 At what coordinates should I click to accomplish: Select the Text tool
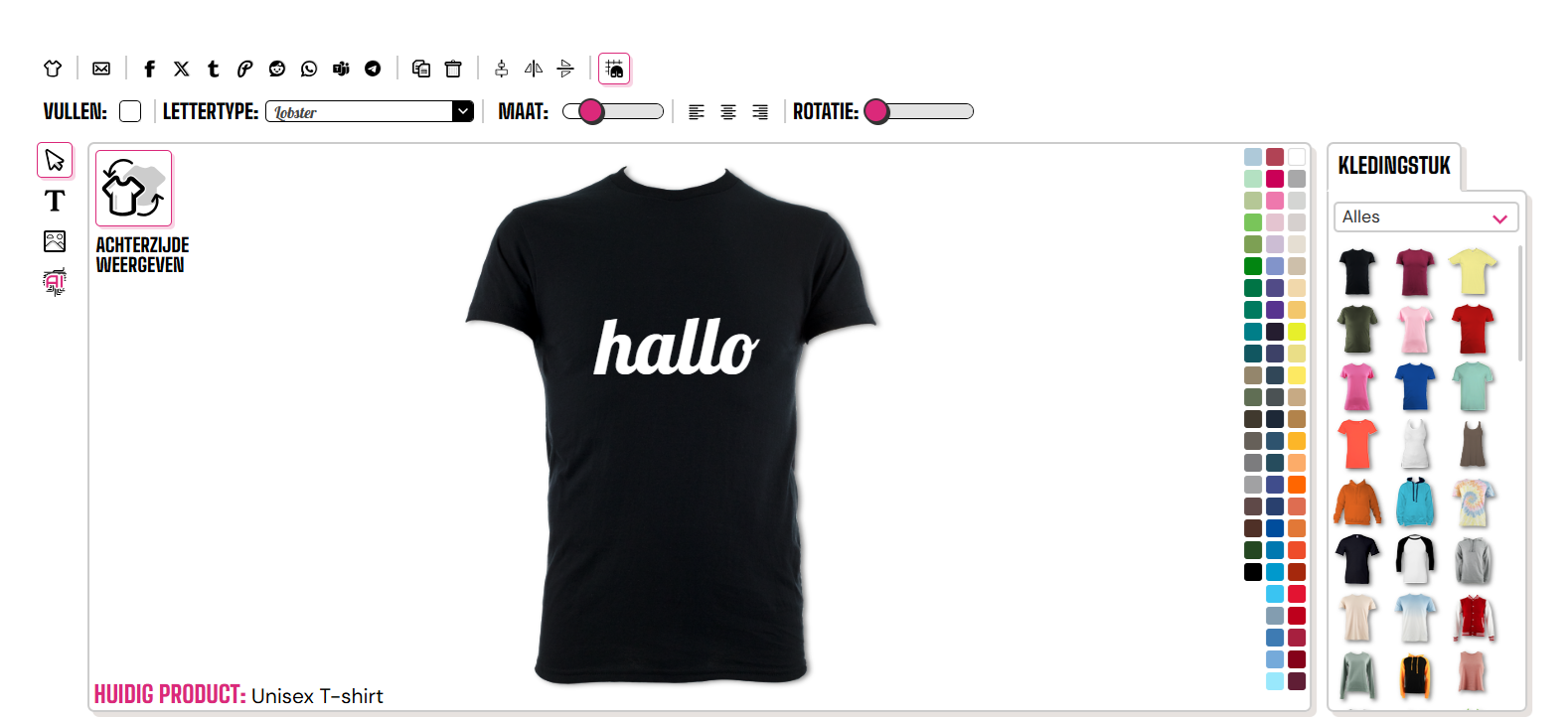[x=55, y=201]
